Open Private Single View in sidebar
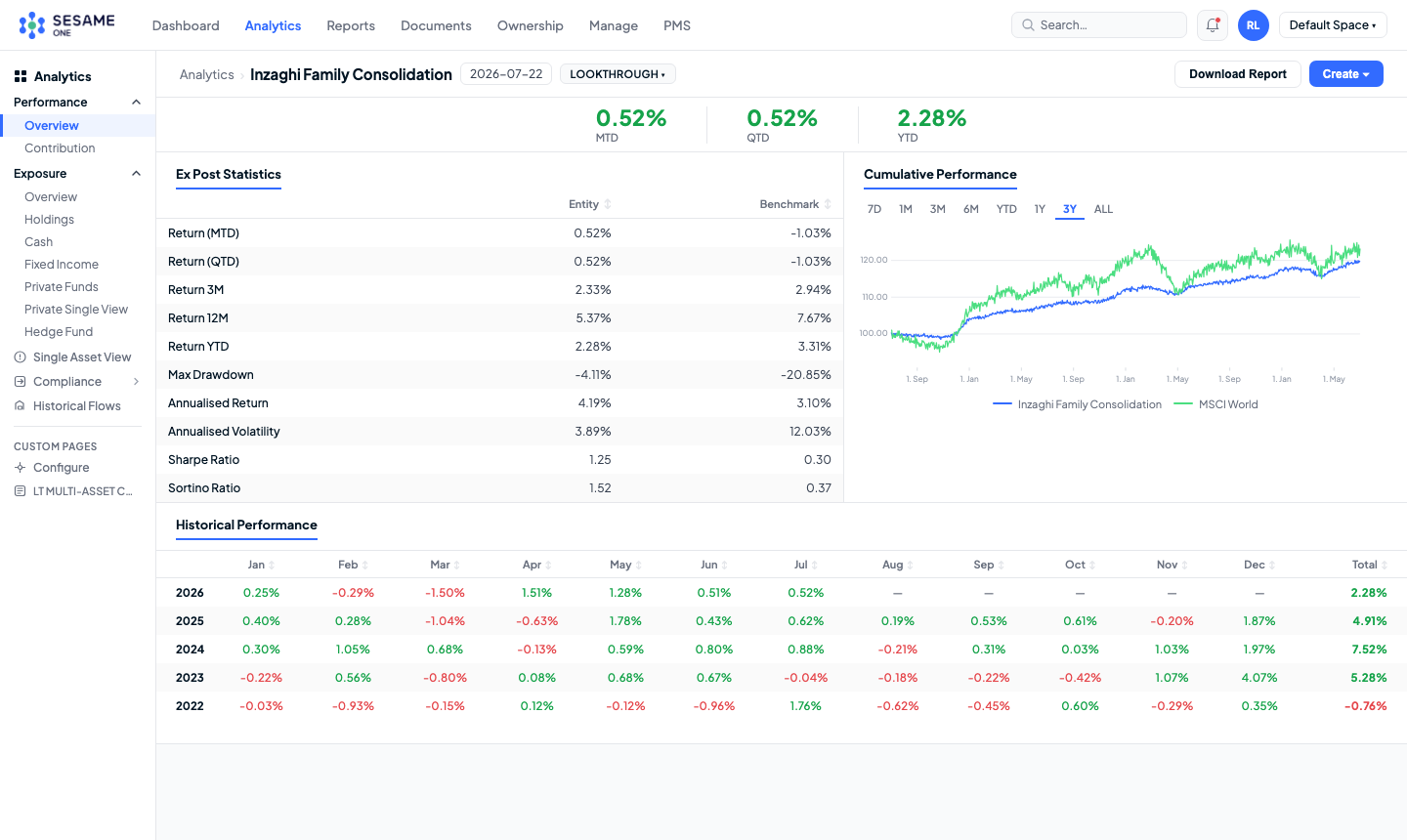1407x840 pixels. [78, 310]
